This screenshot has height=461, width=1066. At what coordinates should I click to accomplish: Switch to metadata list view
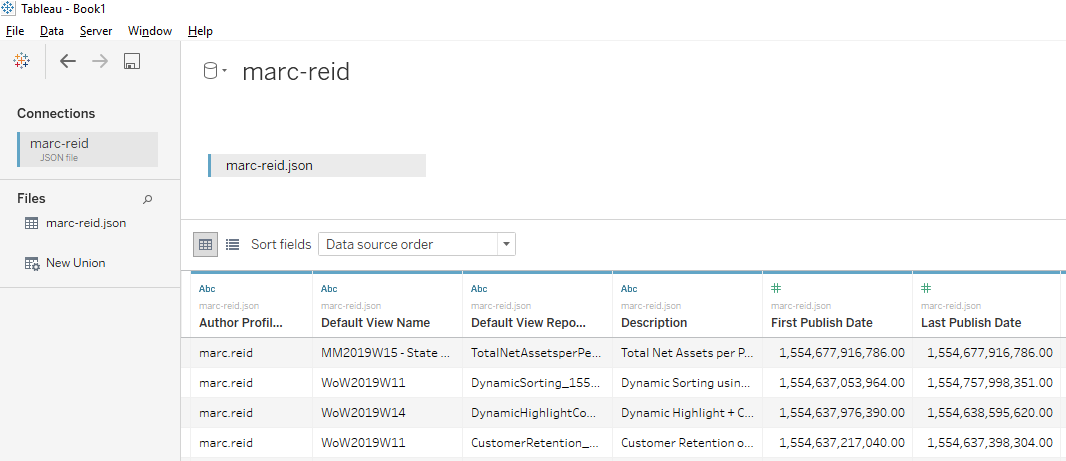[232, 244]
